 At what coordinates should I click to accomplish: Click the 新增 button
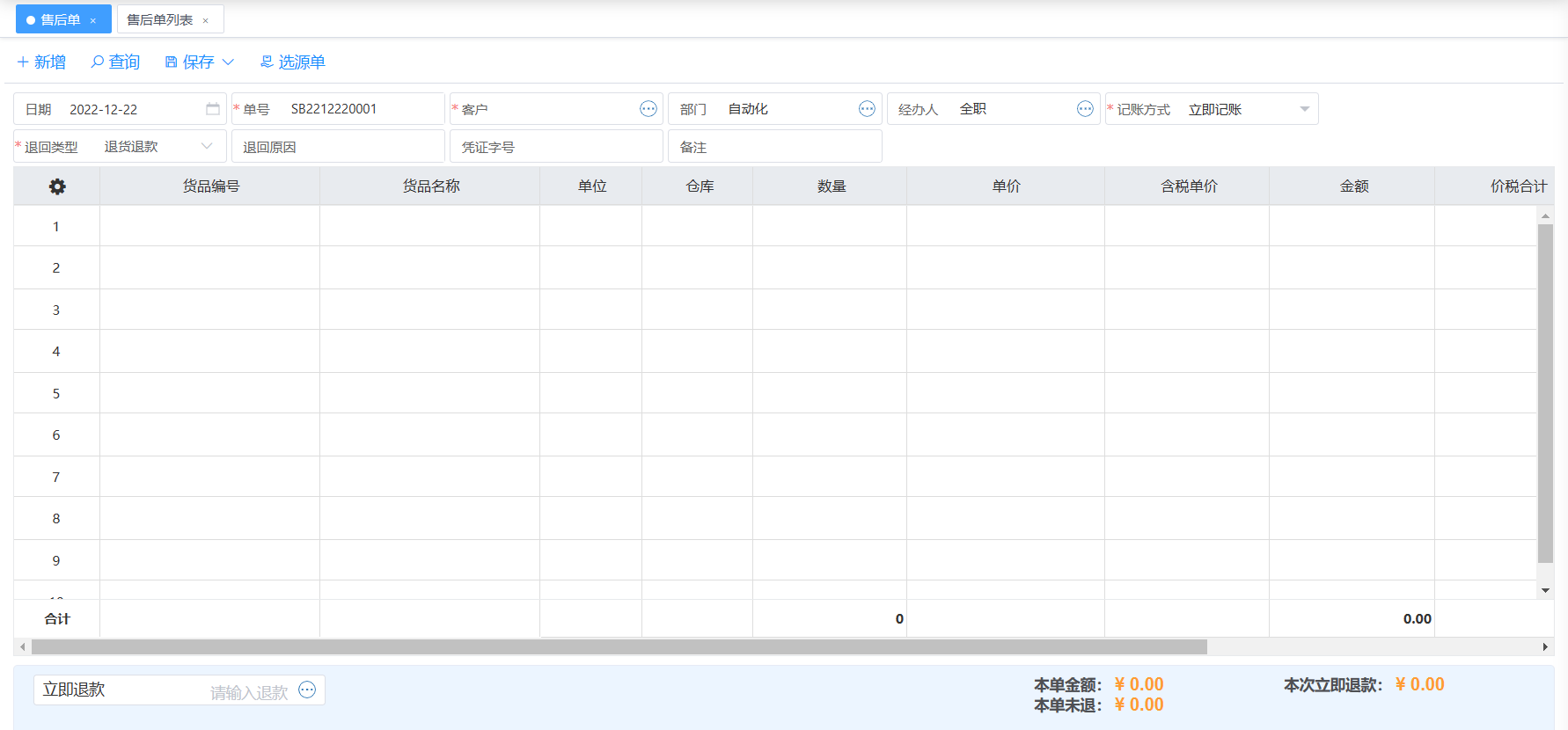[x=41, y=62]
